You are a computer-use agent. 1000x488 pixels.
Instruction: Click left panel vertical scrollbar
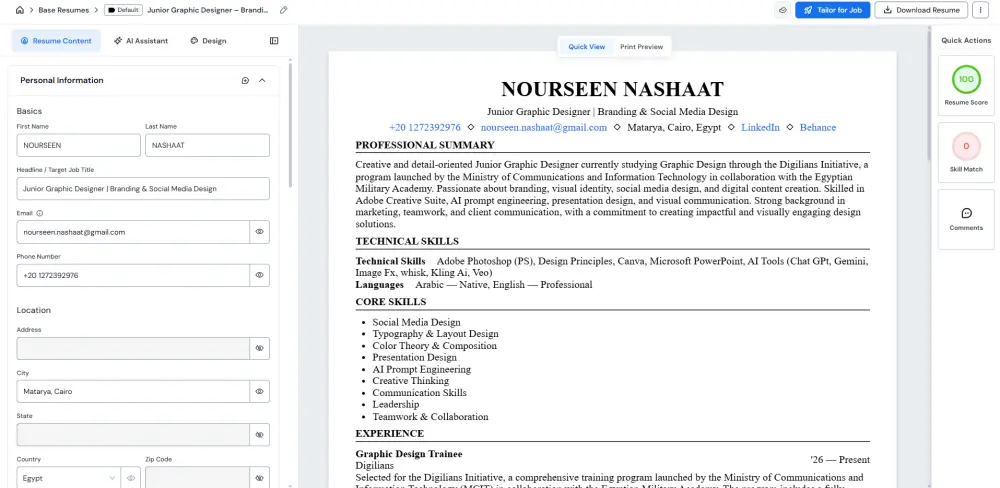pyautogui.click(x=290, y=124)
